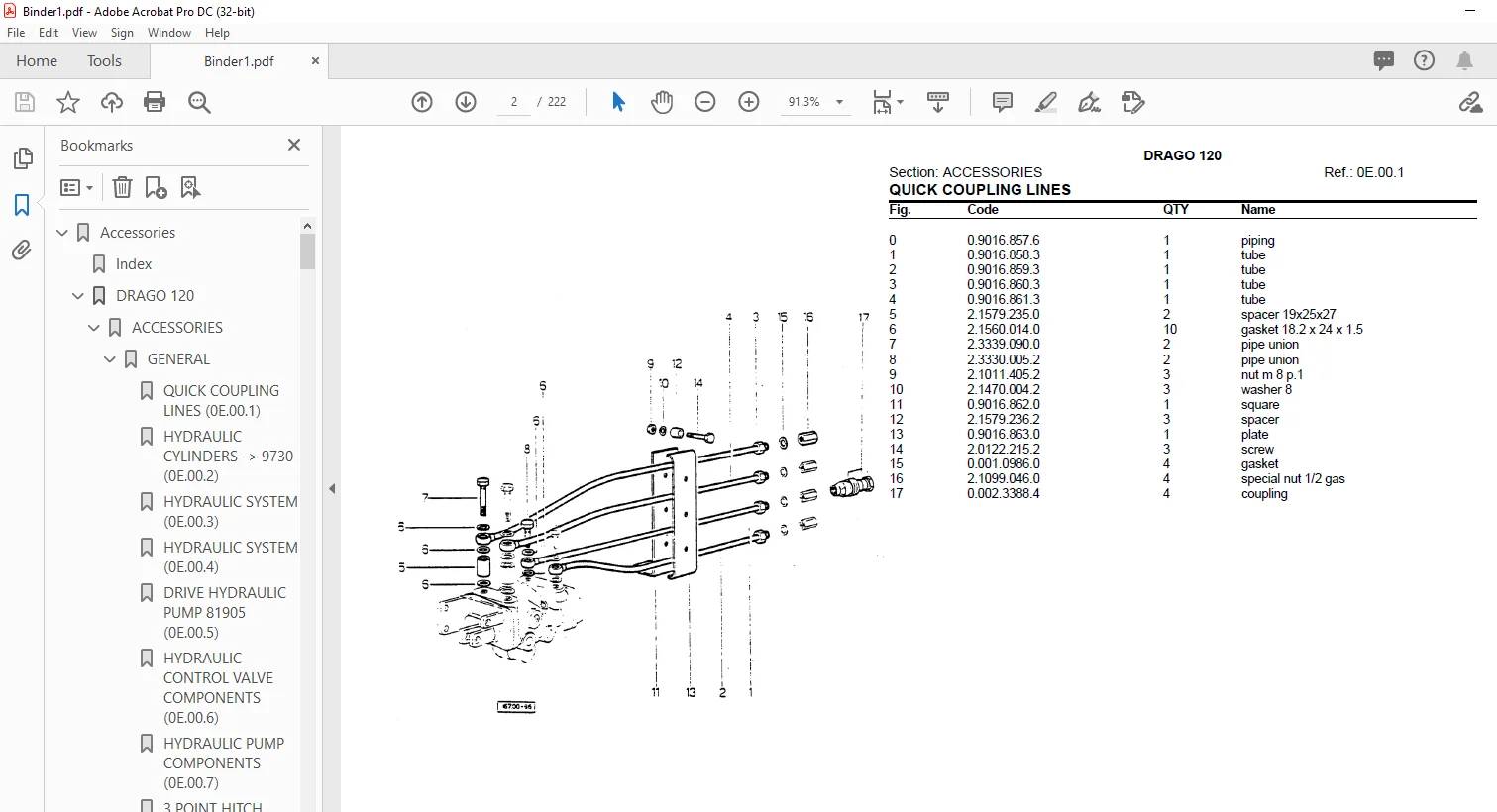The height and width of the screenshot is (812, 1497).
Task: Open the Index bookmark
Action: pyautogui.click(x=133, y=264)
